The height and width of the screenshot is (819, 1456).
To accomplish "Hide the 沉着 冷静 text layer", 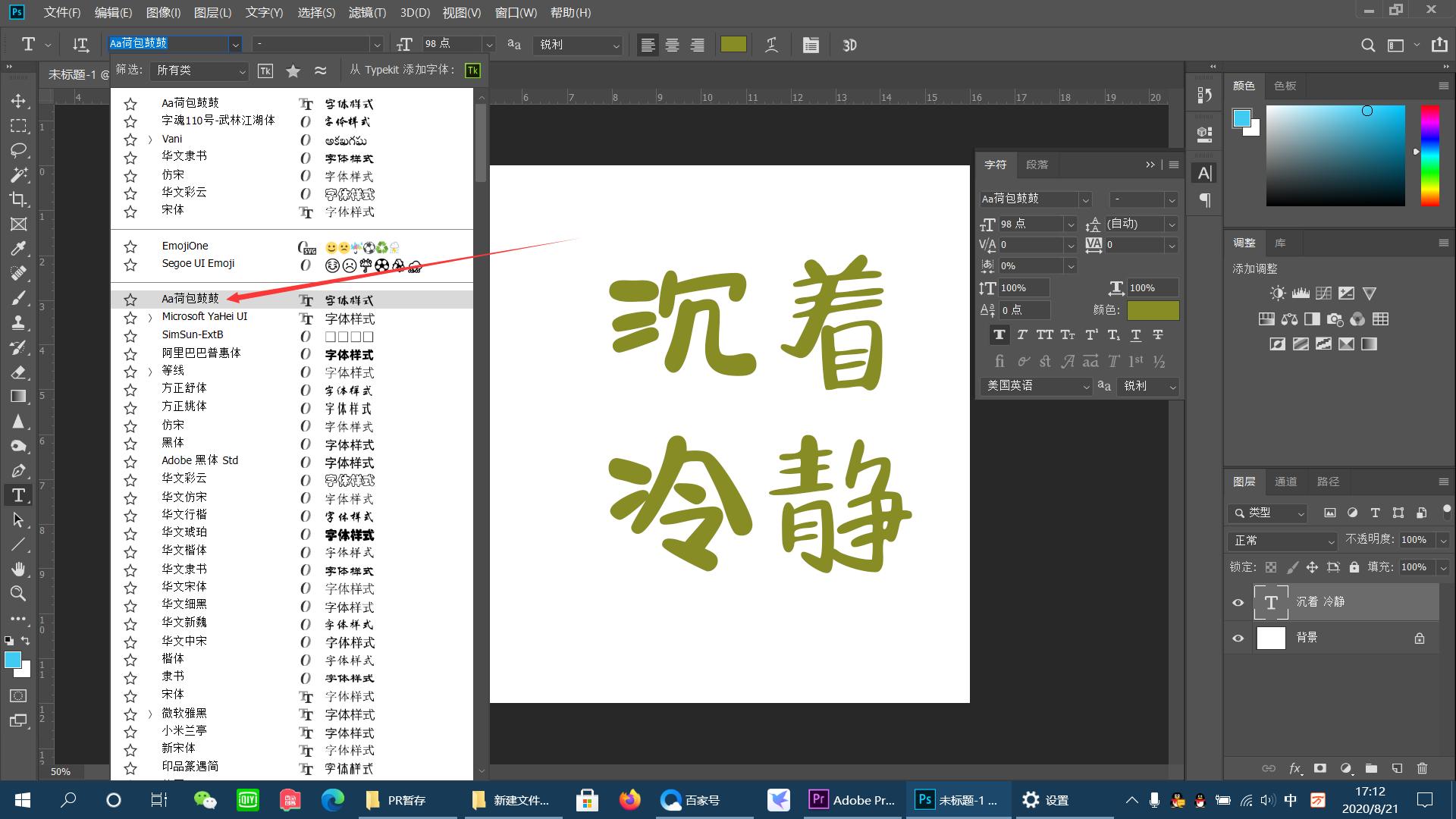I will click(x=1238, y=601).
